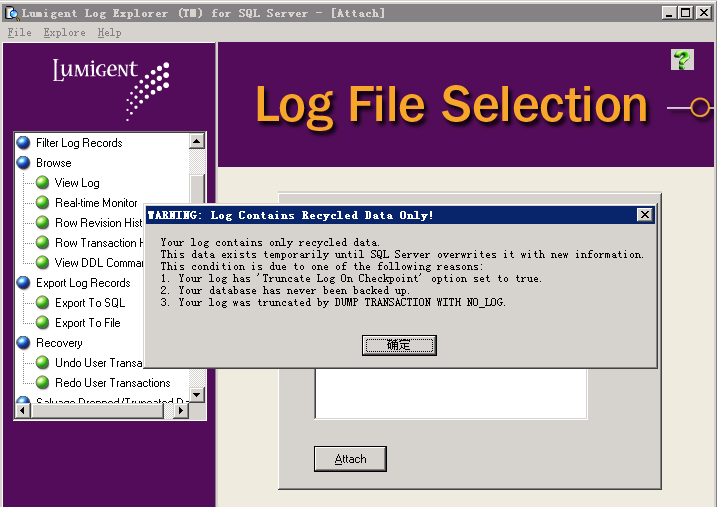Confirm the warning with the 确定 button
Screen dimensions: 717x507
point(399,345)
